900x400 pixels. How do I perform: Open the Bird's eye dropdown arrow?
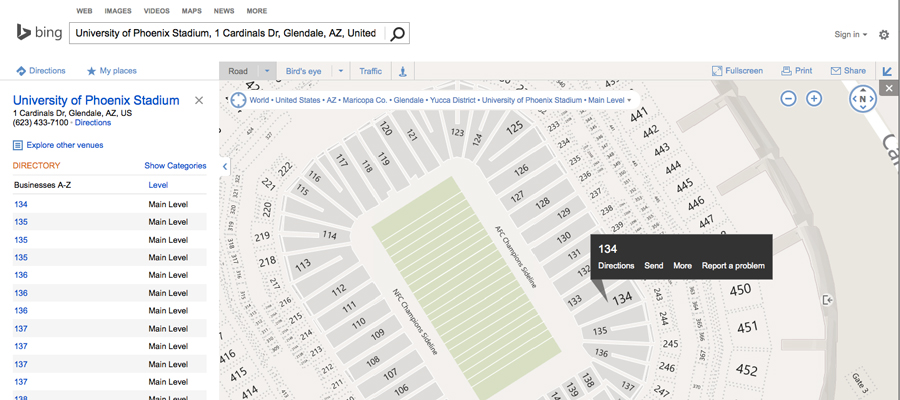click(x=340, y=71)
